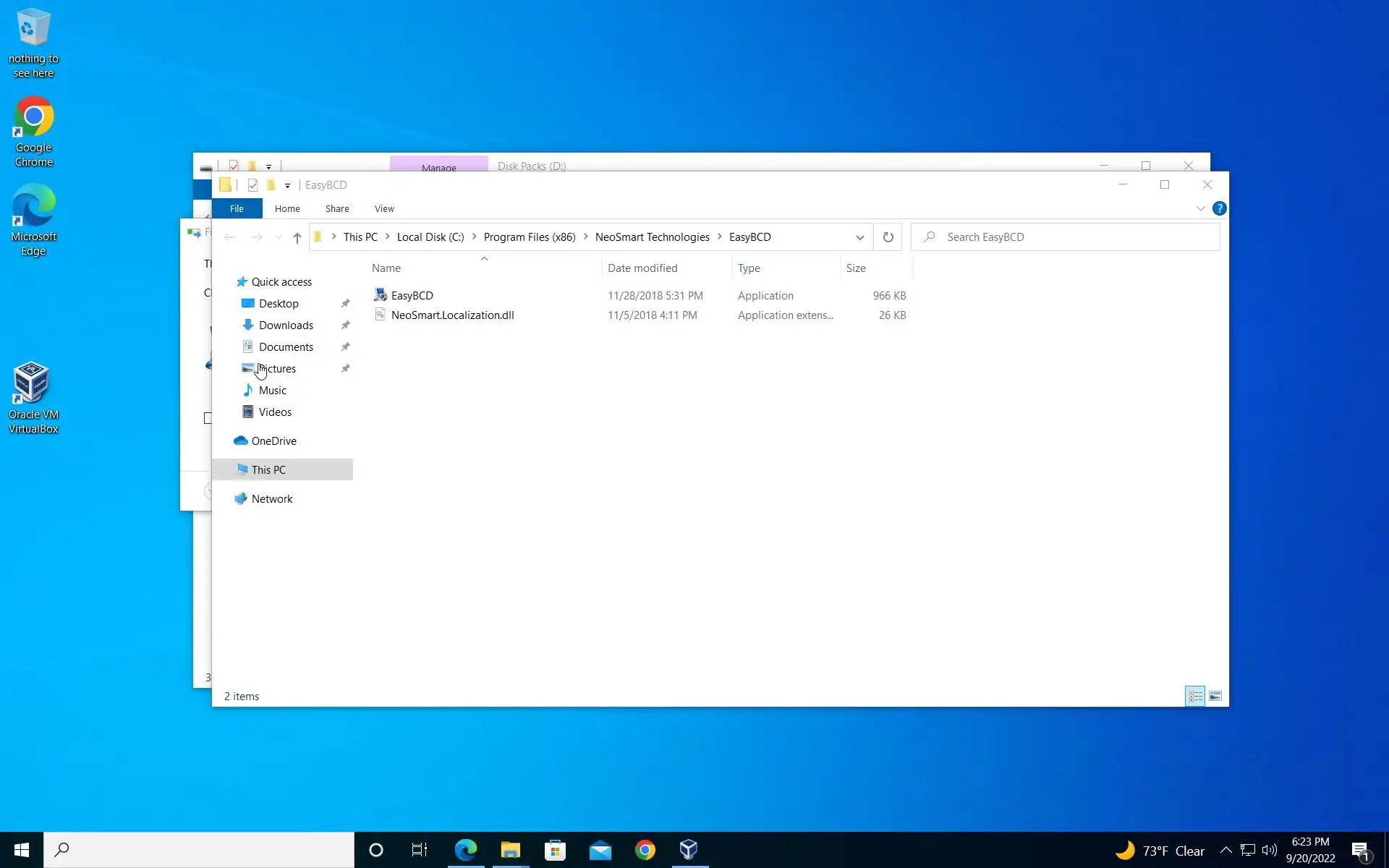Customize Quick Access Toolbar dropdown arrow
The image size is (1389, 868).
point(287,186)
